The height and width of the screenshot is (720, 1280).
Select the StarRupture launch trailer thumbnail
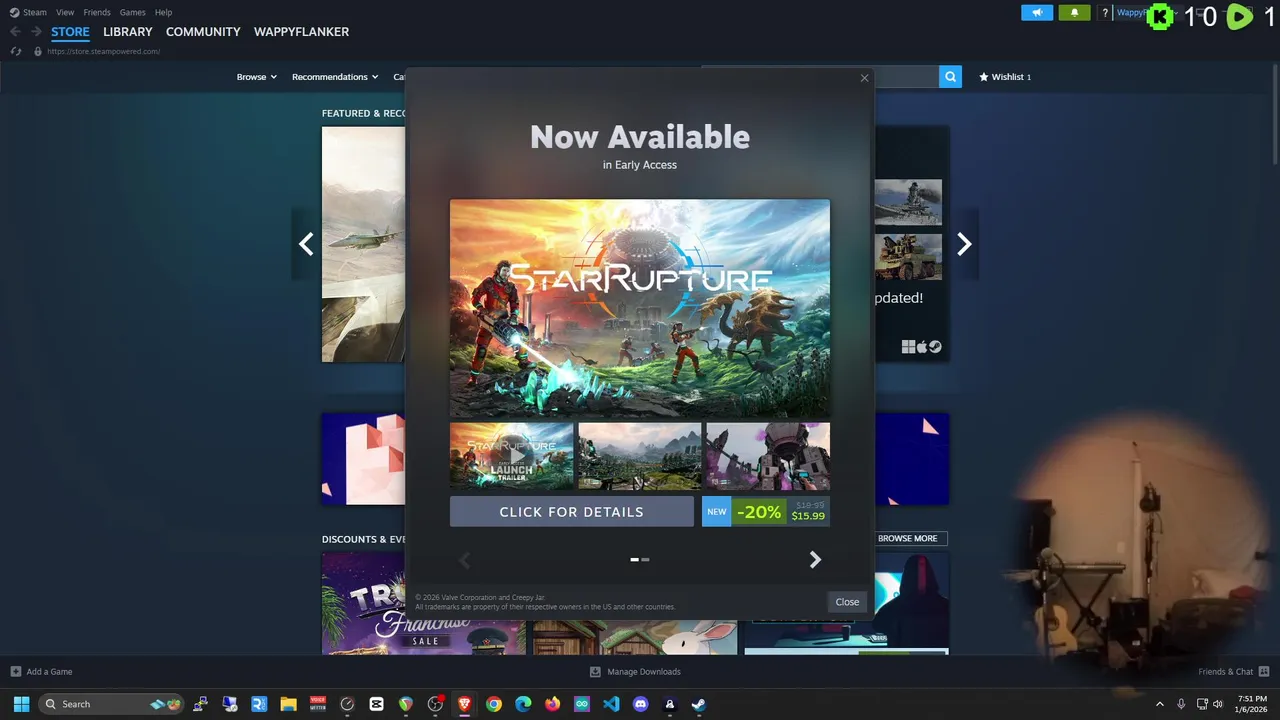(x=511, y=456)
